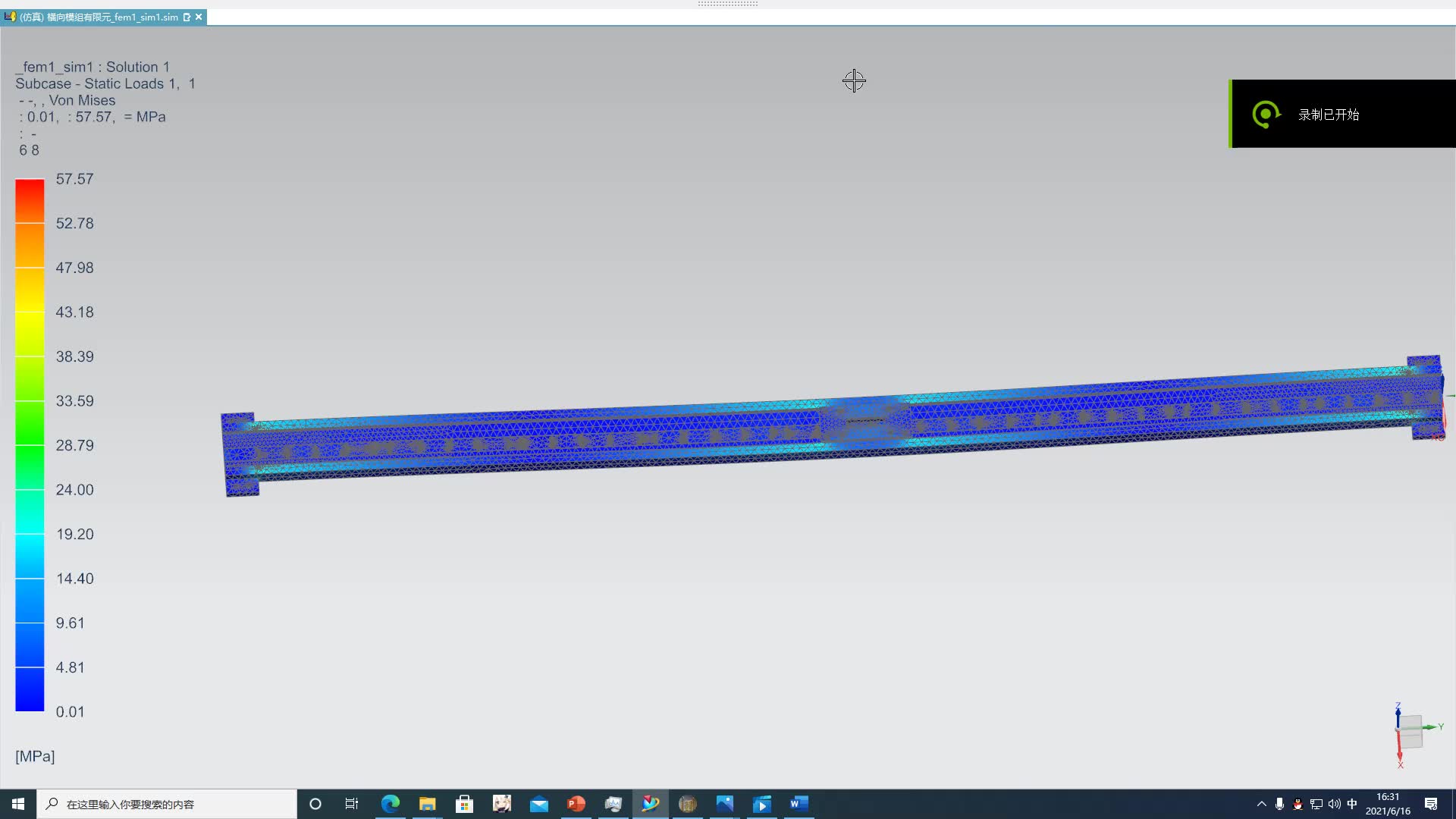
Task: Click the undock icon on the sim tab
Action: [187, 17]
